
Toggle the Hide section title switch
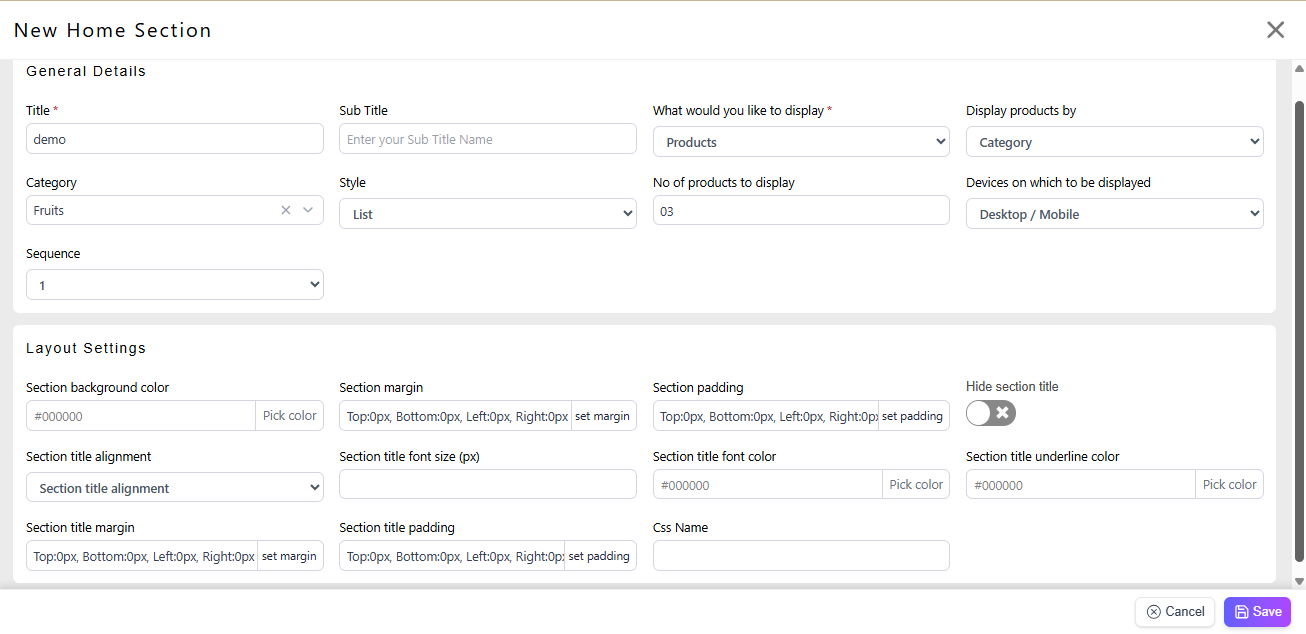pyautogui.click(x=990, y=413)
